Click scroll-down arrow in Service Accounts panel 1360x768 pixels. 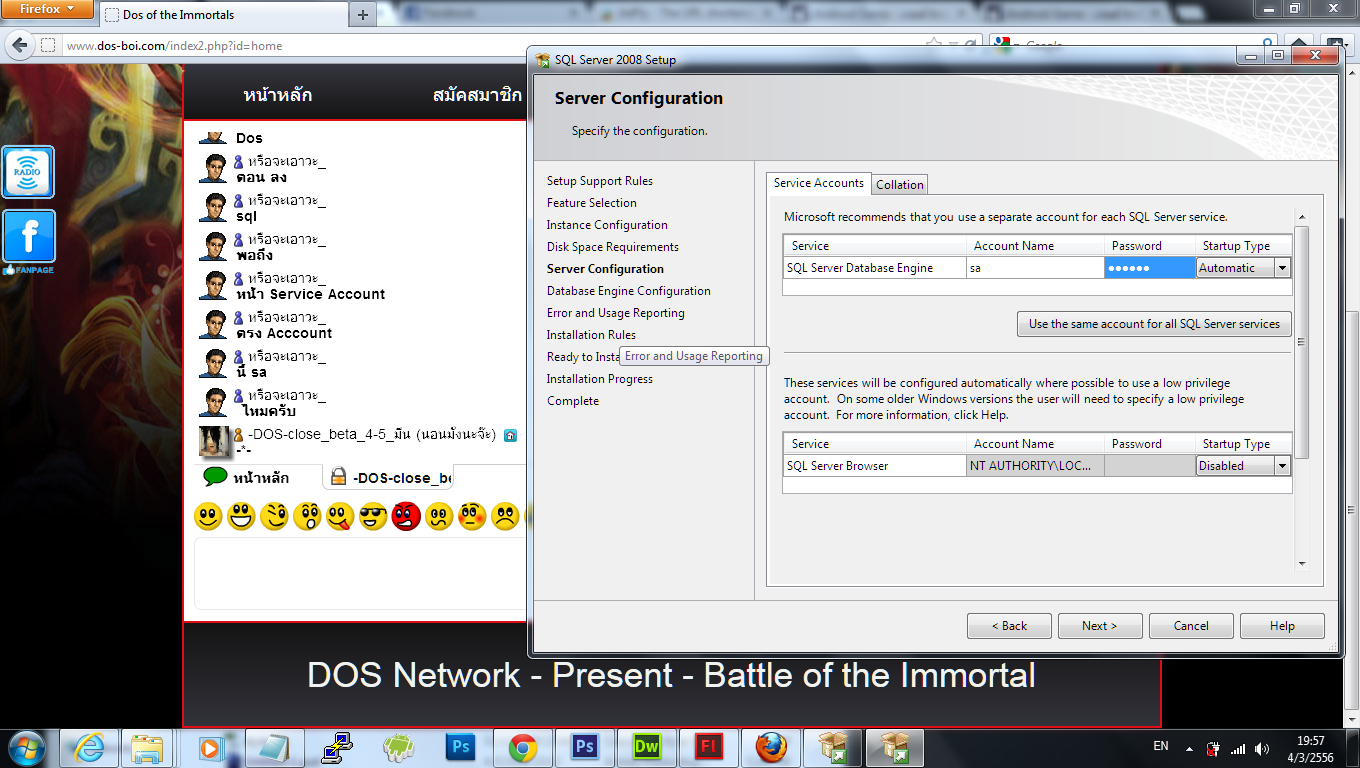click(1302, 564)
